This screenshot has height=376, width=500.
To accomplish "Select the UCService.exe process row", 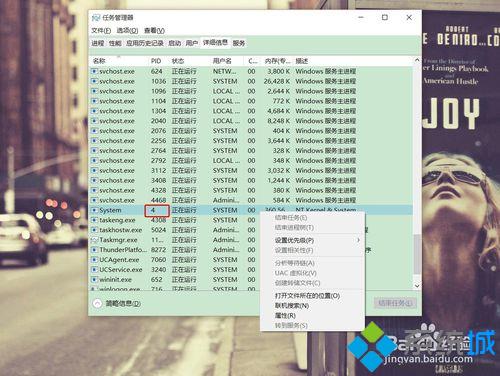I will [252, 270].
